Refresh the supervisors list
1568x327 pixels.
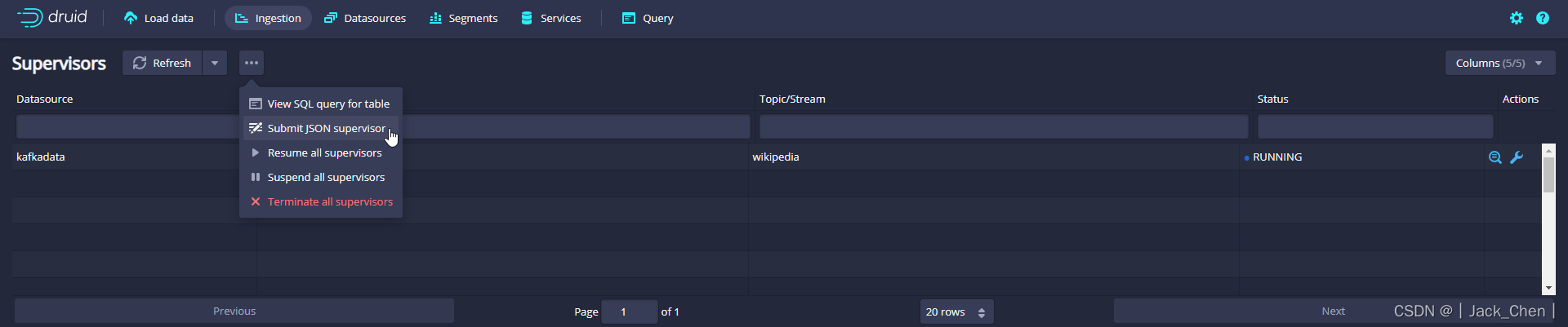pyautogui.click(x=162, y=63)
